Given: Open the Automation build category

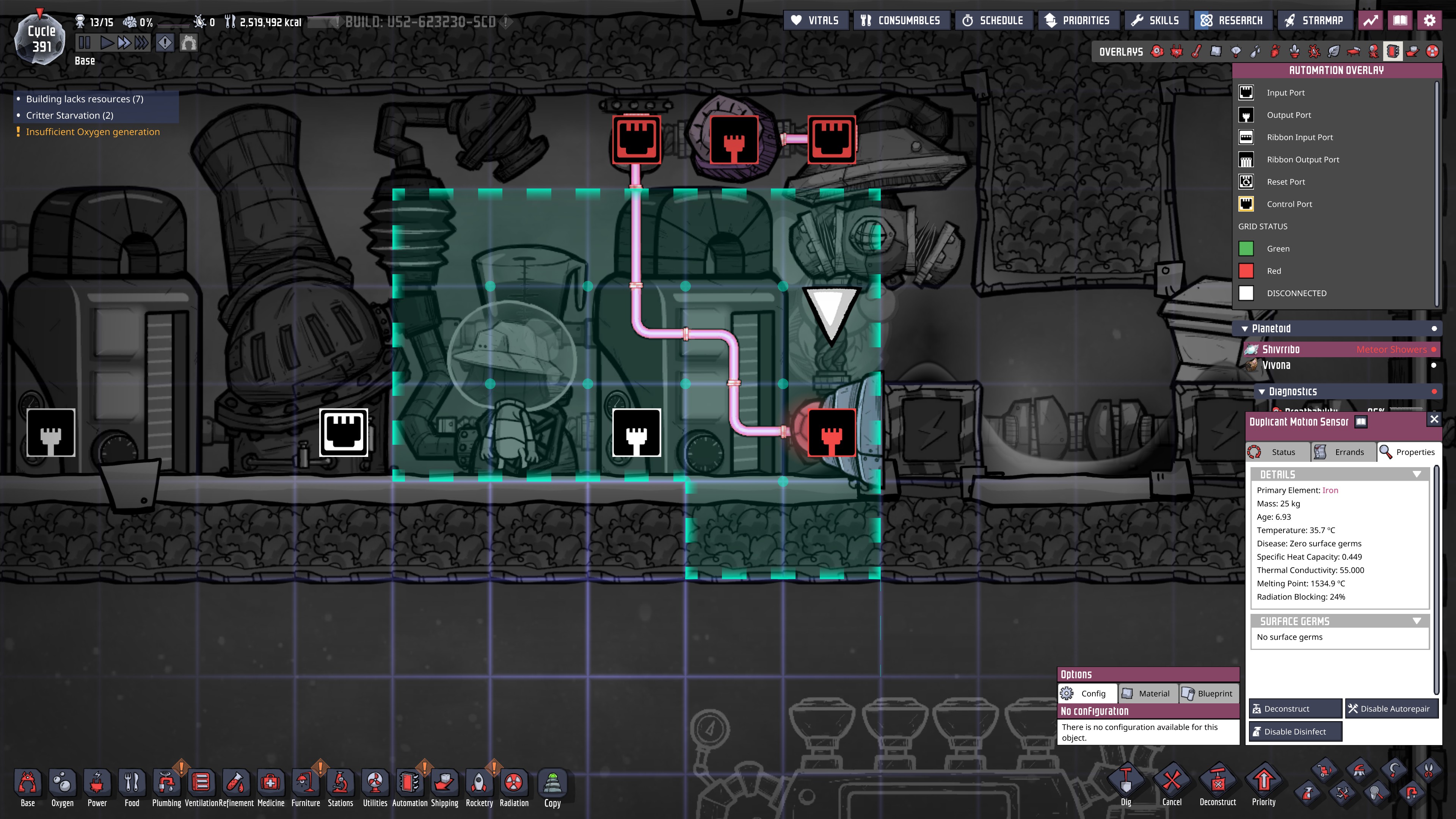Looking at the screenshot, I should click(410, 788).
